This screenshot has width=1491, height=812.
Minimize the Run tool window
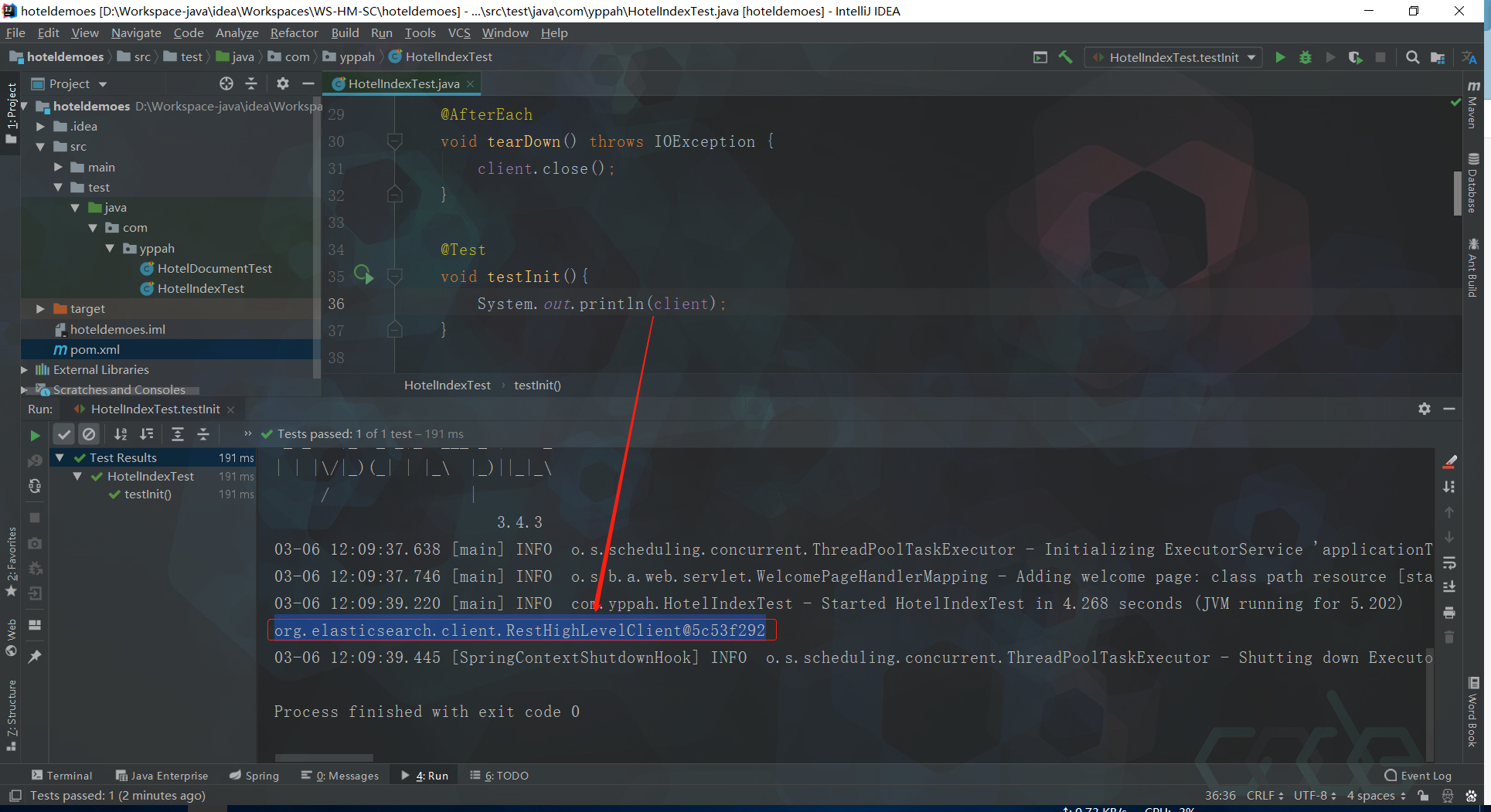coord(1449,409)
